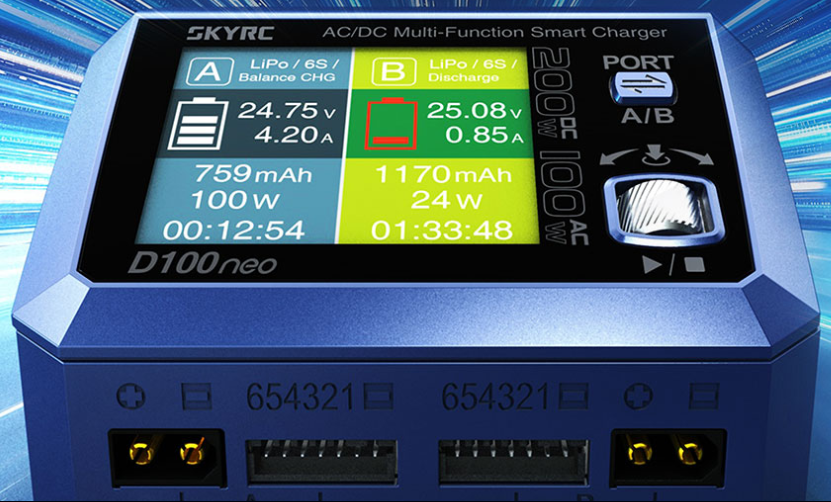
Task: Click the play/stop symbol below the wheel
Action: (x=673, y=264)
